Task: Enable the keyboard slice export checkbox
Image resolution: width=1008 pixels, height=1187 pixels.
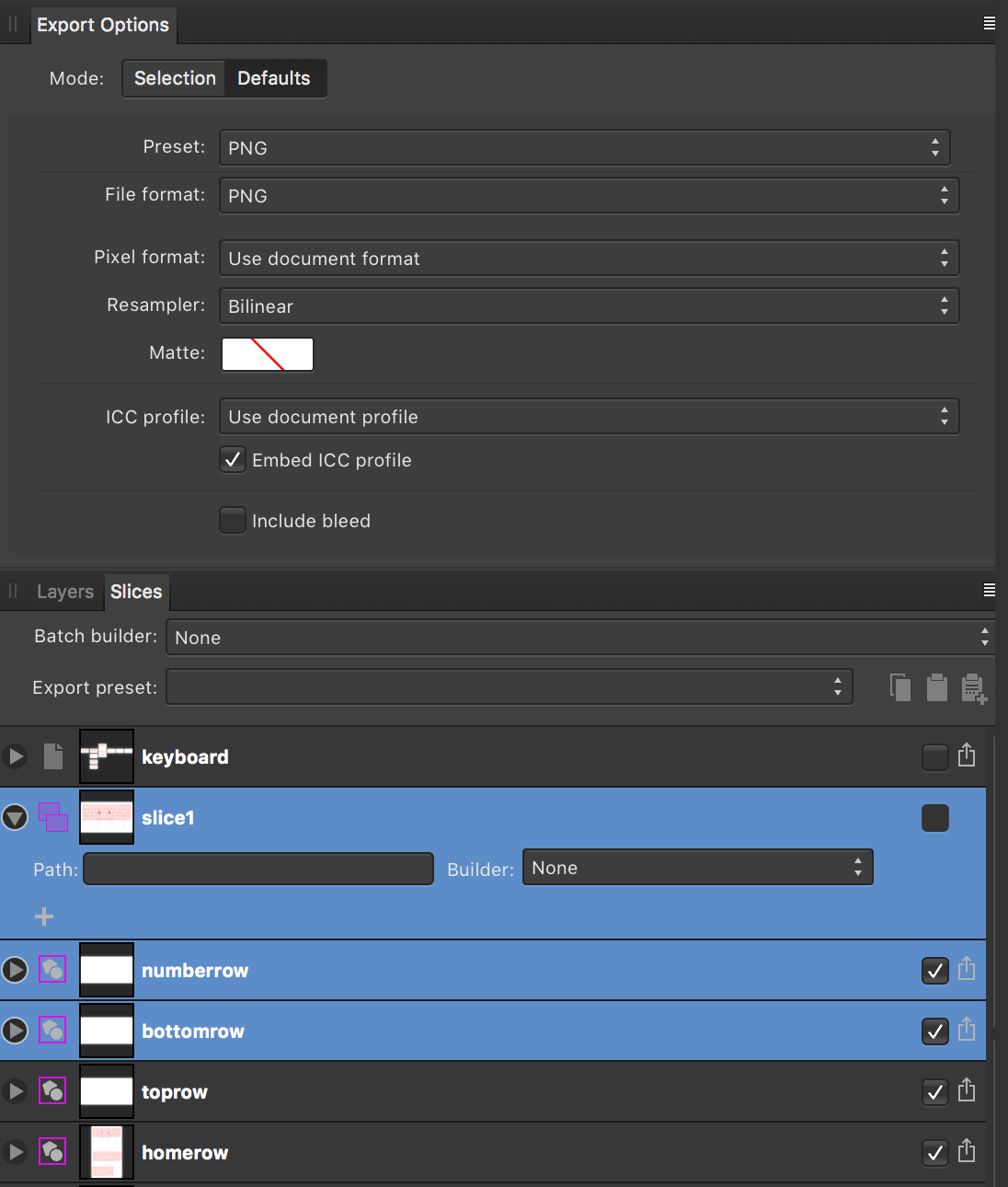Action: point(934,756)
